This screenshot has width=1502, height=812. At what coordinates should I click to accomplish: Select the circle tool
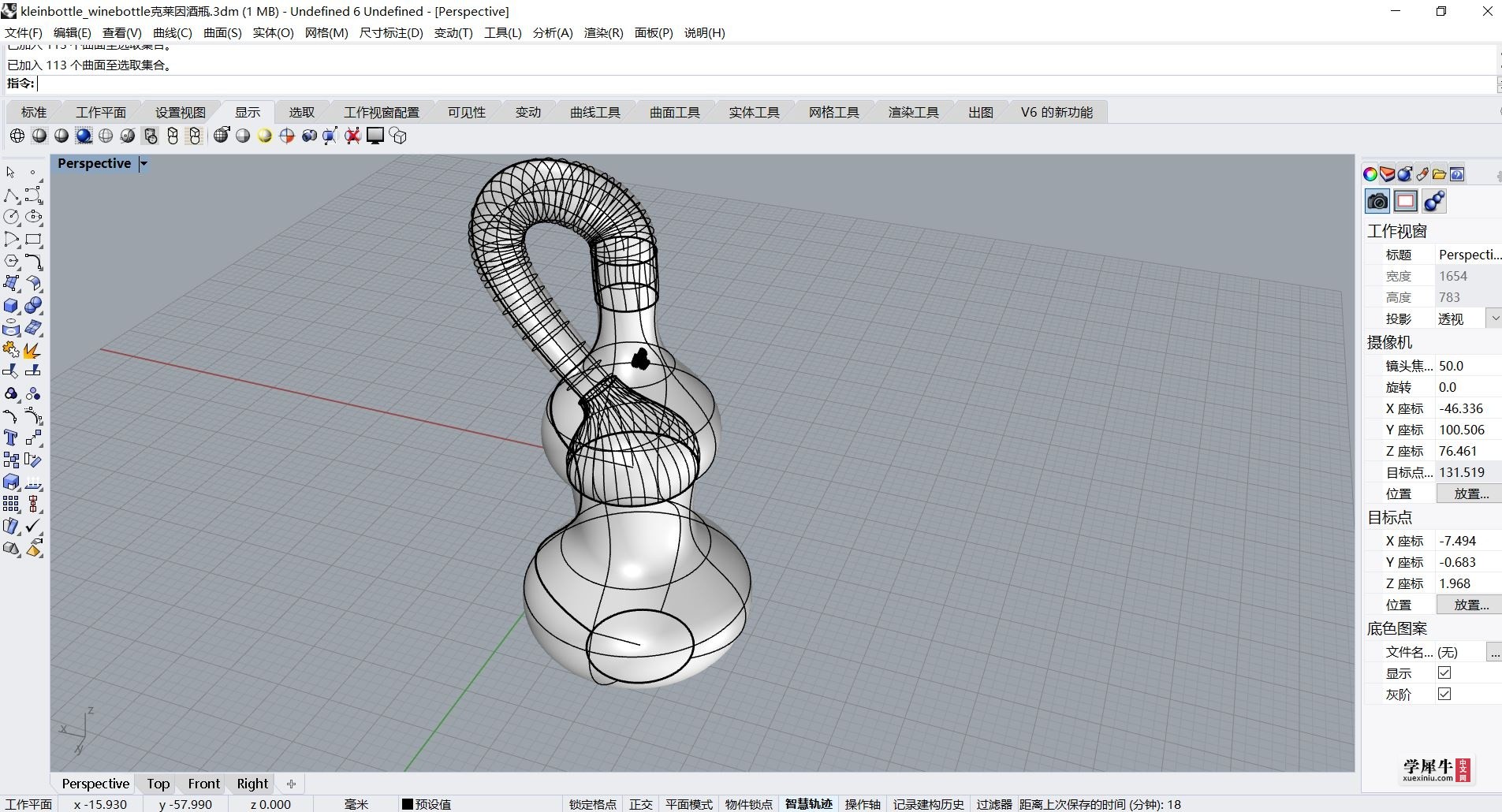[x=11, y=217]
